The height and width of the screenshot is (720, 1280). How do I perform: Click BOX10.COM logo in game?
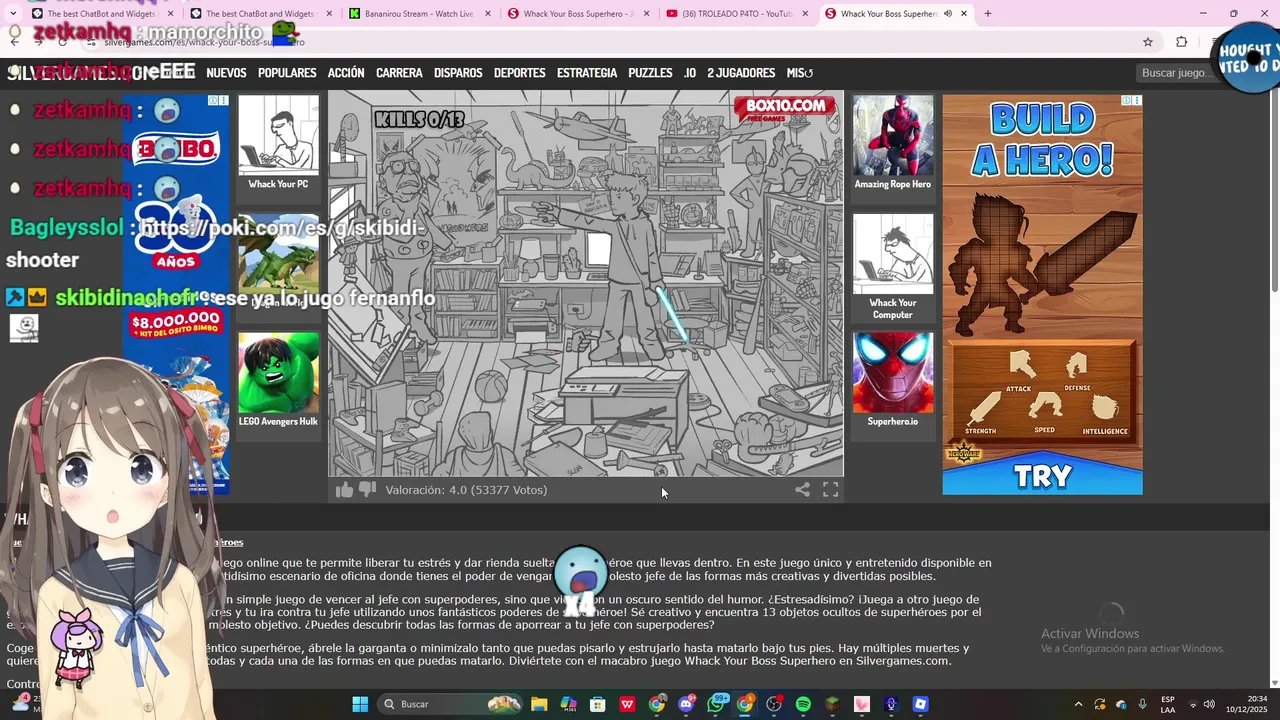[x=786, y=109]
